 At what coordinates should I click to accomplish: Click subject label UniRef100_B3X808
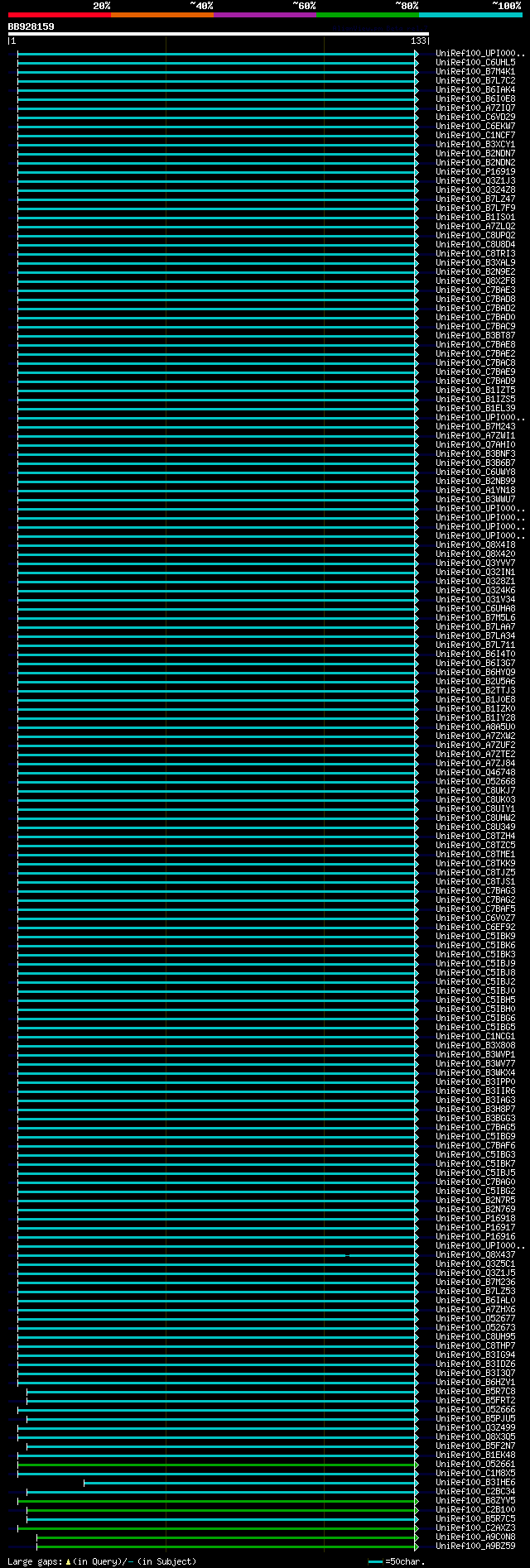[476, 1045]
